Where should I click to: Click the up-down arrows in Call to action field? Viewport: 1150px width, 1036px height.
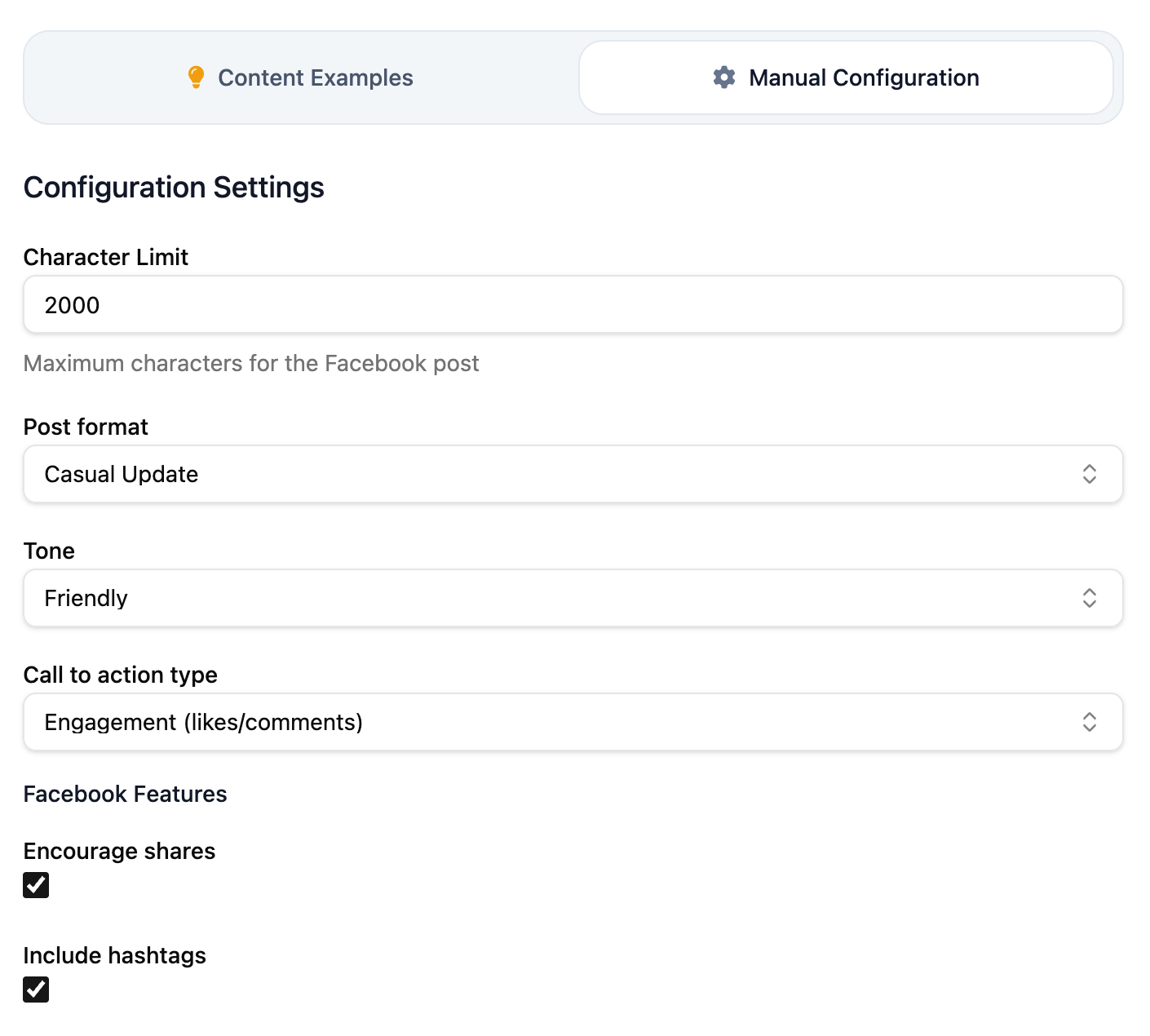[x=1089, y=722]
